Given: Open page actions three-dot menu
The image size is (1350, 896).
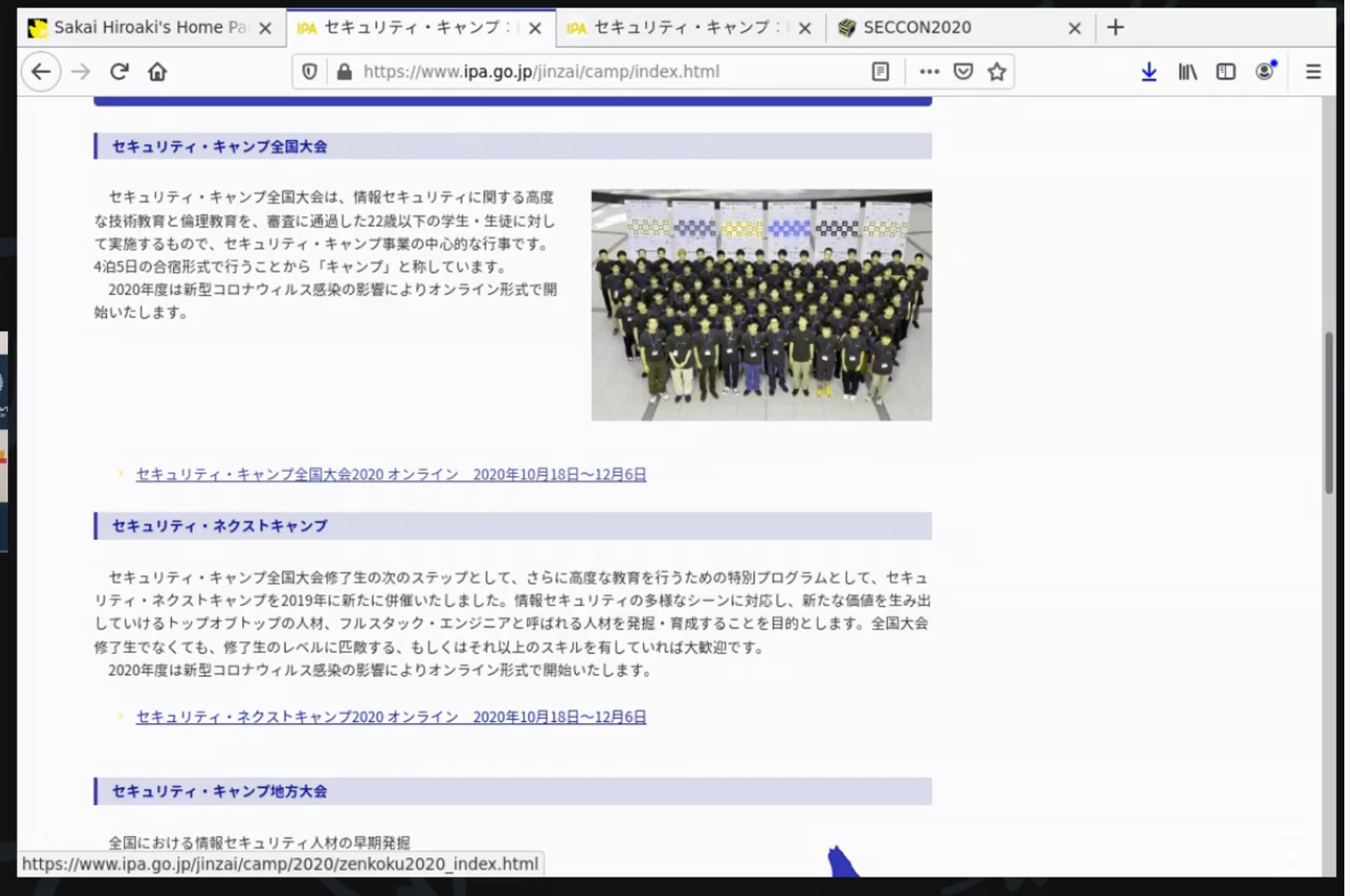Looking at the screenshot, I should pyautogui.click(x=928, y=71).
